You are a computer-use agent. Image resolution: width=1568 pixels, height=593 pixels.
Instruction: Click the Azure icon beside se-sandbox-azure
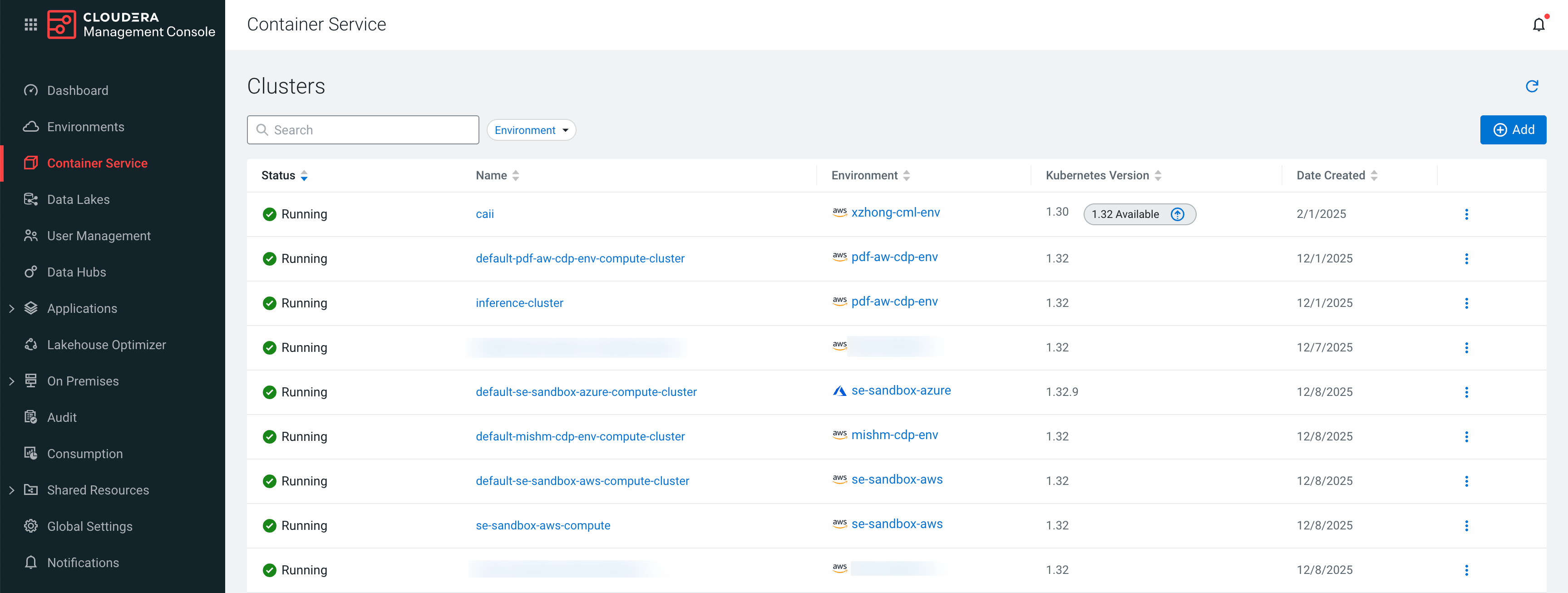tap(839, 390)
